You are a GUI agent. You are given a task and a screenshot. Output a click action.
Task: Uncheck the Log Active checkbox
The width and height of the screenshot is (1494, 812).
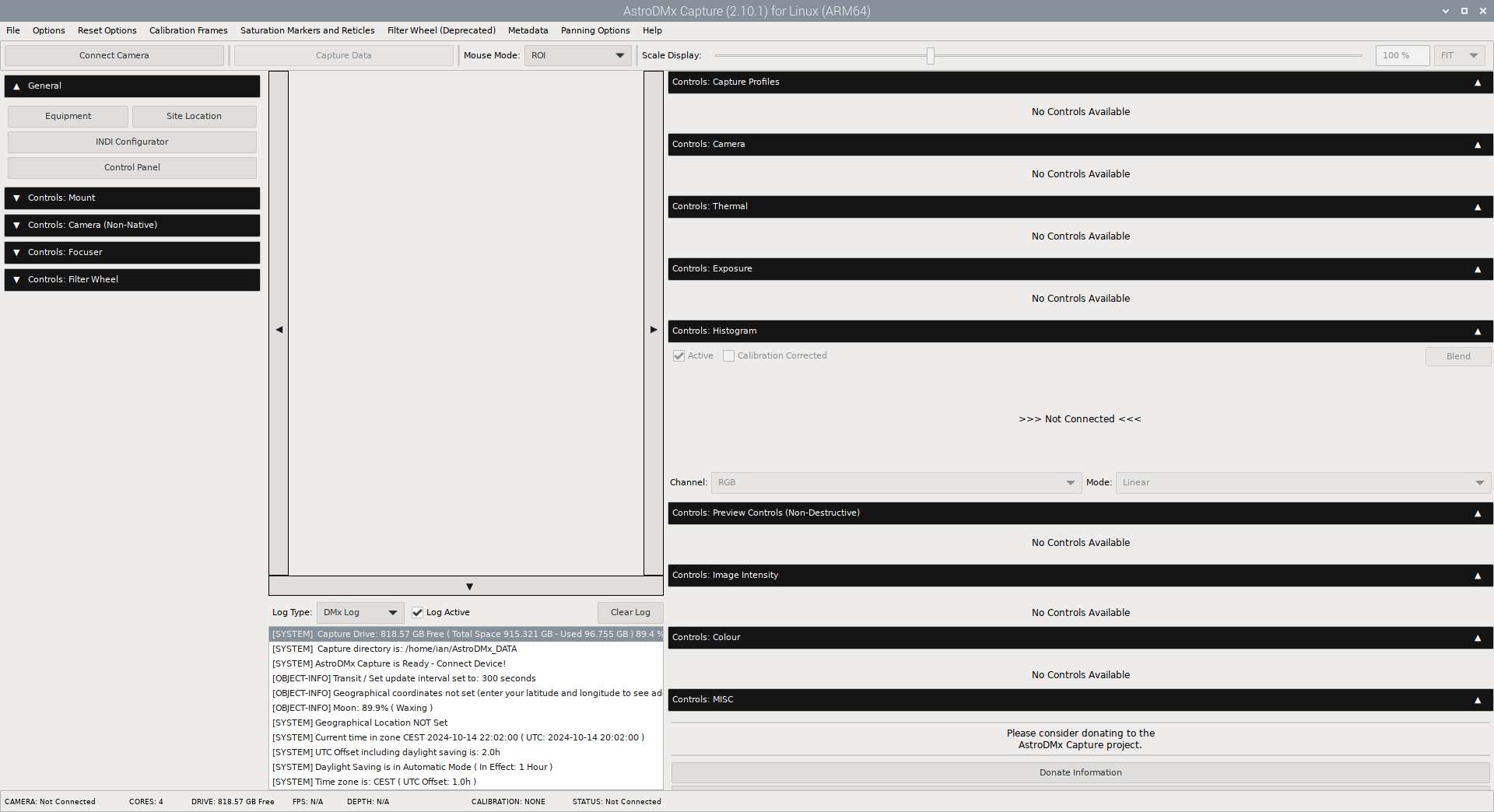(x=418, y=612)
